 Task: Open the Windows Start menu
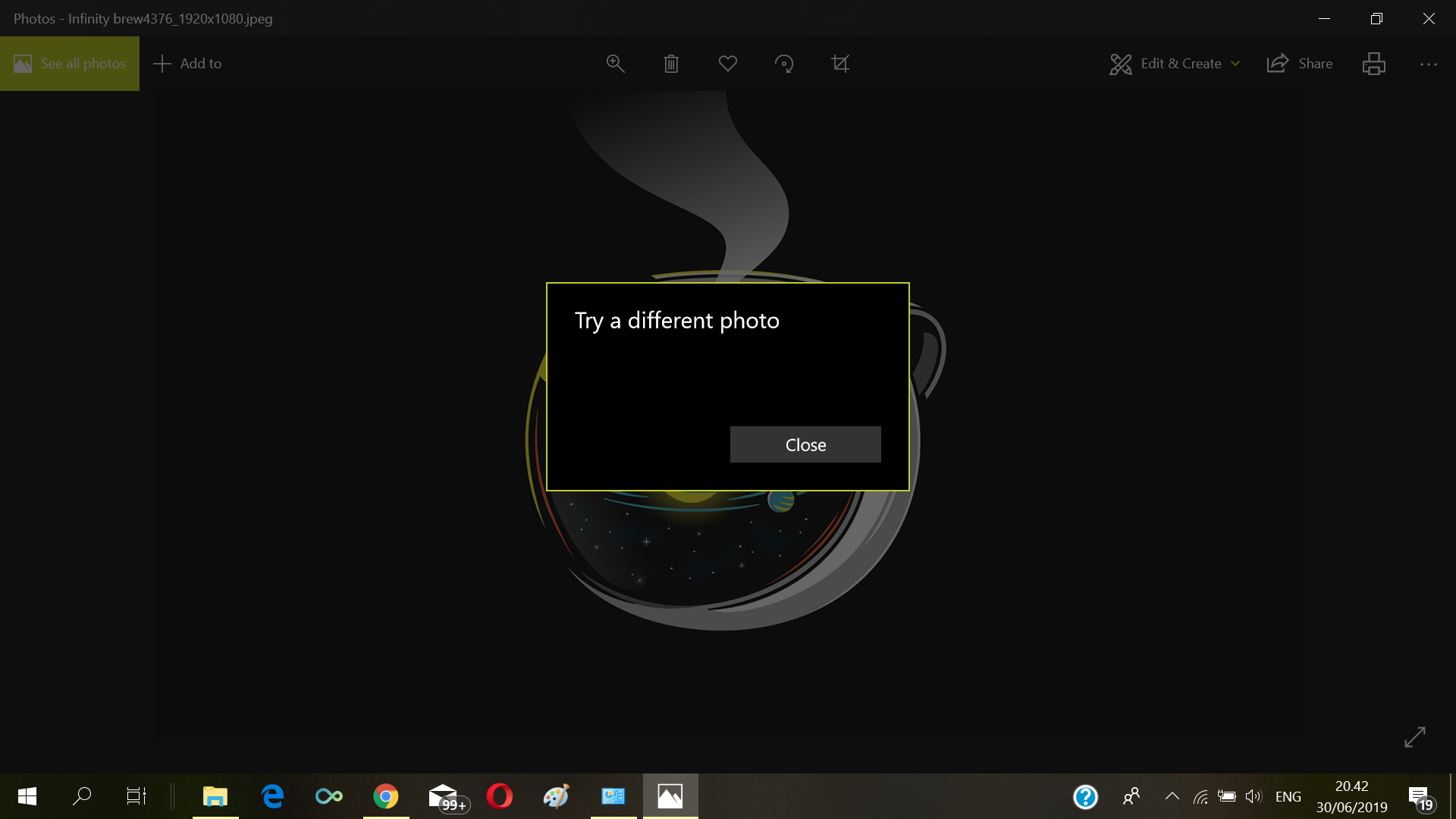[27, 796]
